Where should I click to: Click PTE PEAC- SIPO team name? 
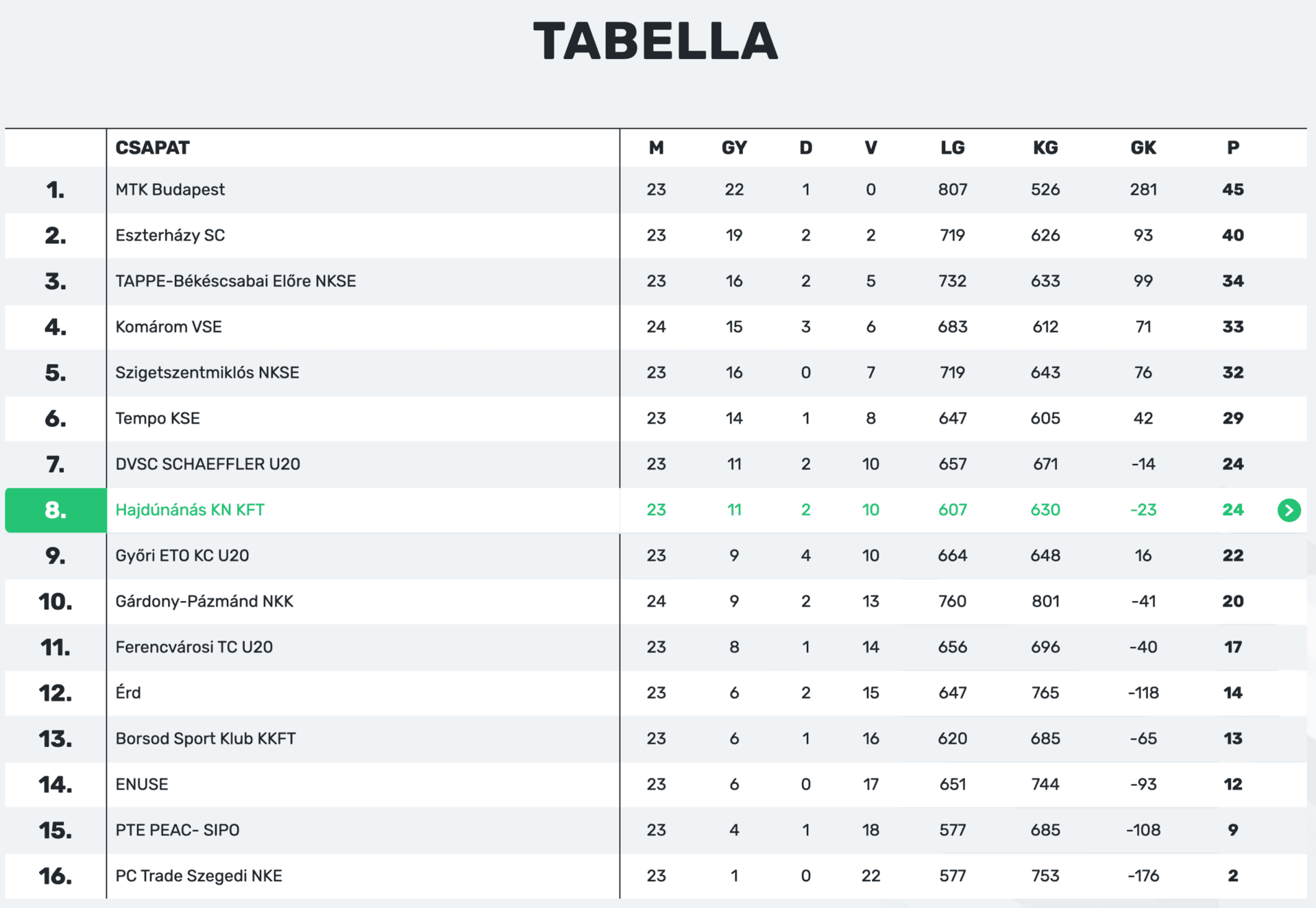178,830
